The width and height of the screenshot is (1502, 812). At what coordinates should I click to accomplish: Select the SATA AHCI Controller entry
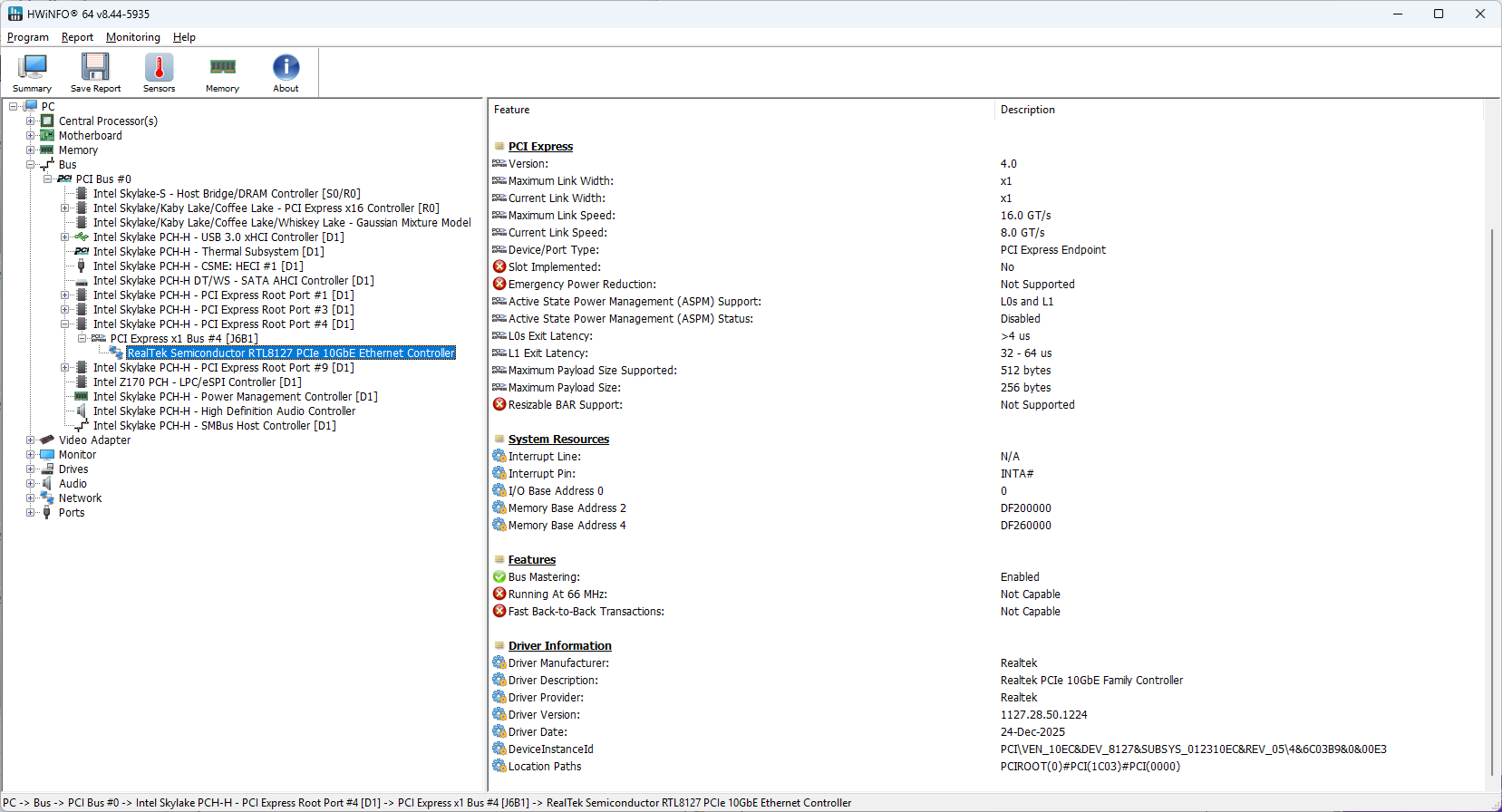(234, 281)
